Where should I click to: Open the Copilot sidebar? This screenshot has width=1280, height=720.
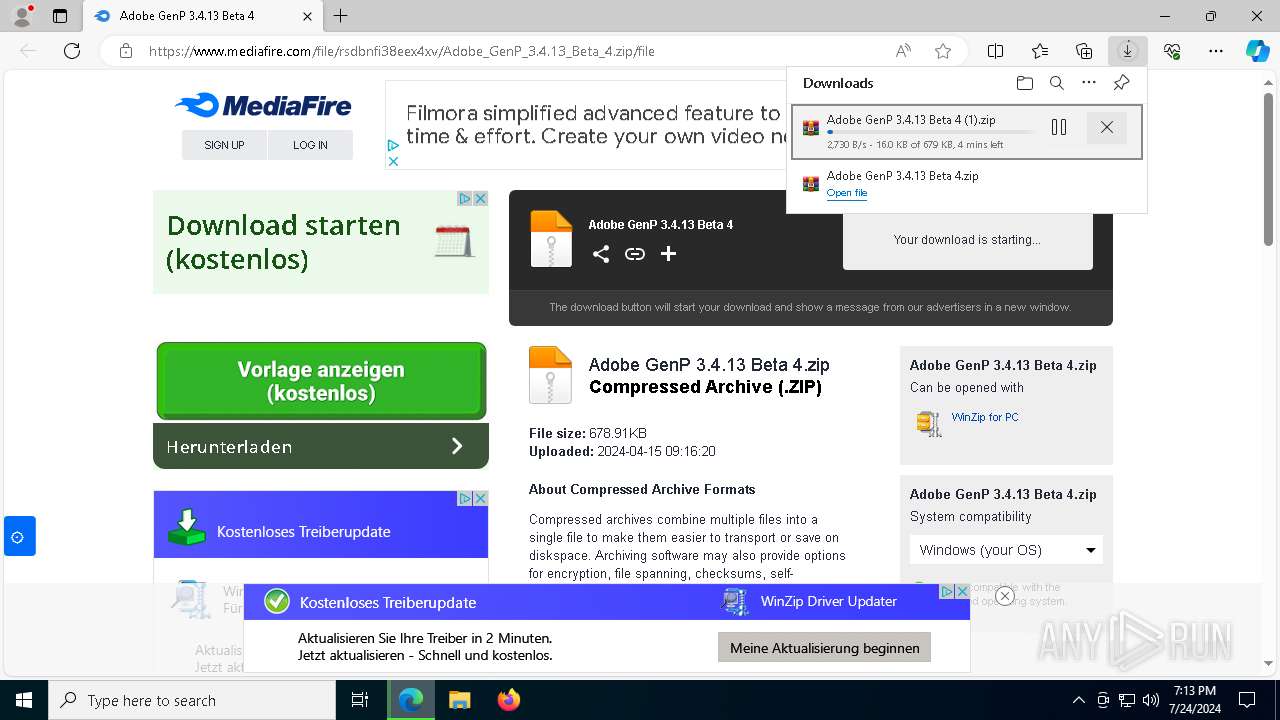(1257, 51)
